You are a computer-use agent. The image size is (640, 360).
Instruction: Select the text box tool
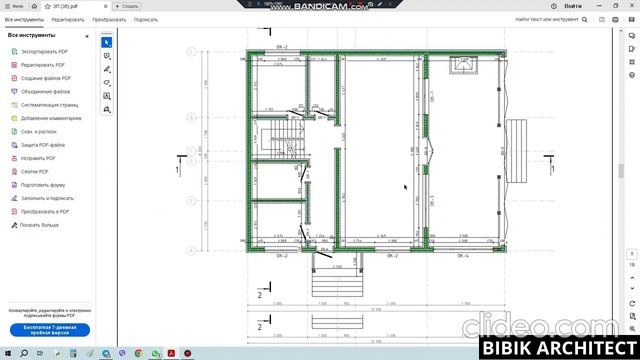pos(107,96)
